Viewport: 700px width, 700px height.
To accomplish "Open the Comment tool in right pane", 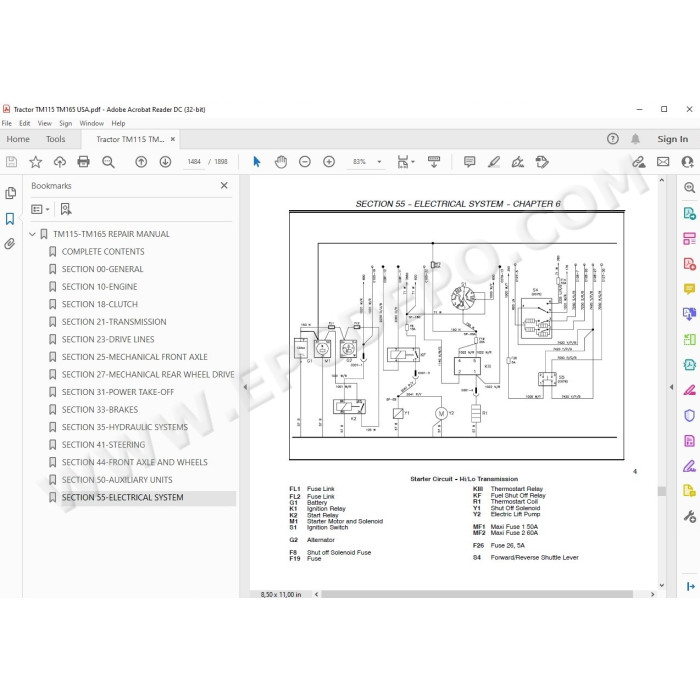I will [689, 289].
